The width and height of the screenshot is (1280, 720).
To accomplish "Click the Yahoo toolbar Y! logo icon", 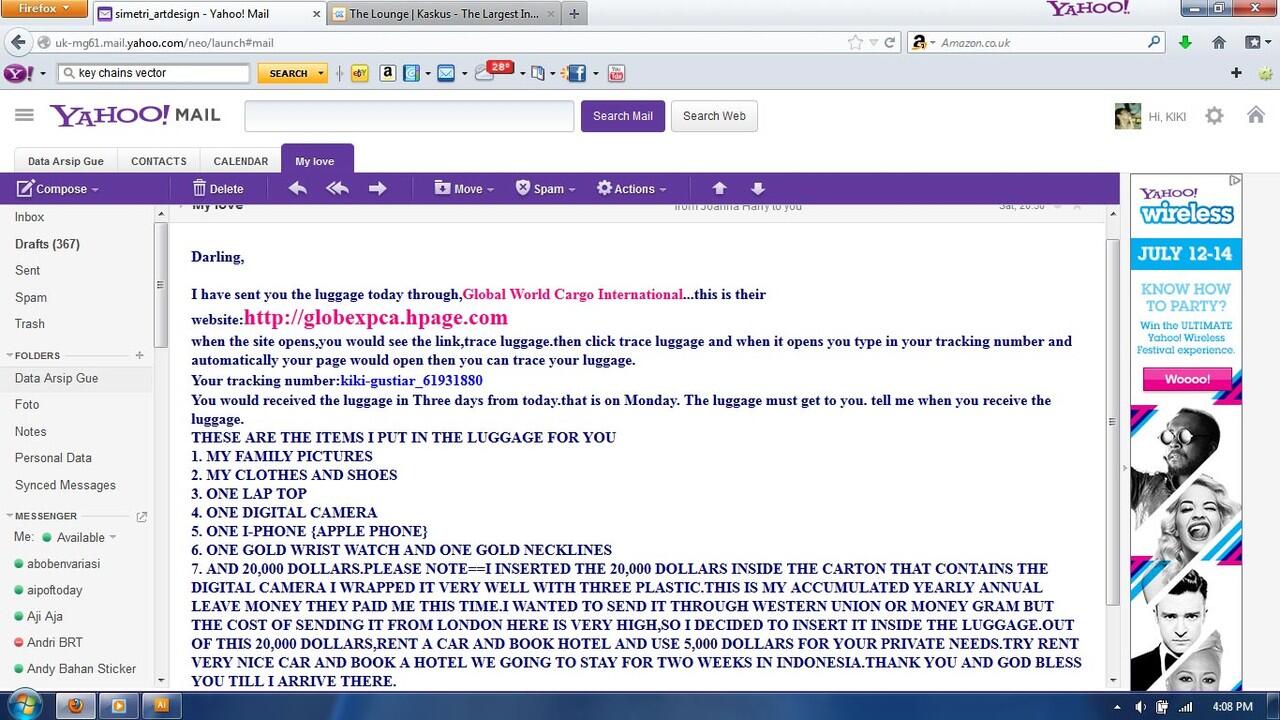I will (x=17, y=73).
